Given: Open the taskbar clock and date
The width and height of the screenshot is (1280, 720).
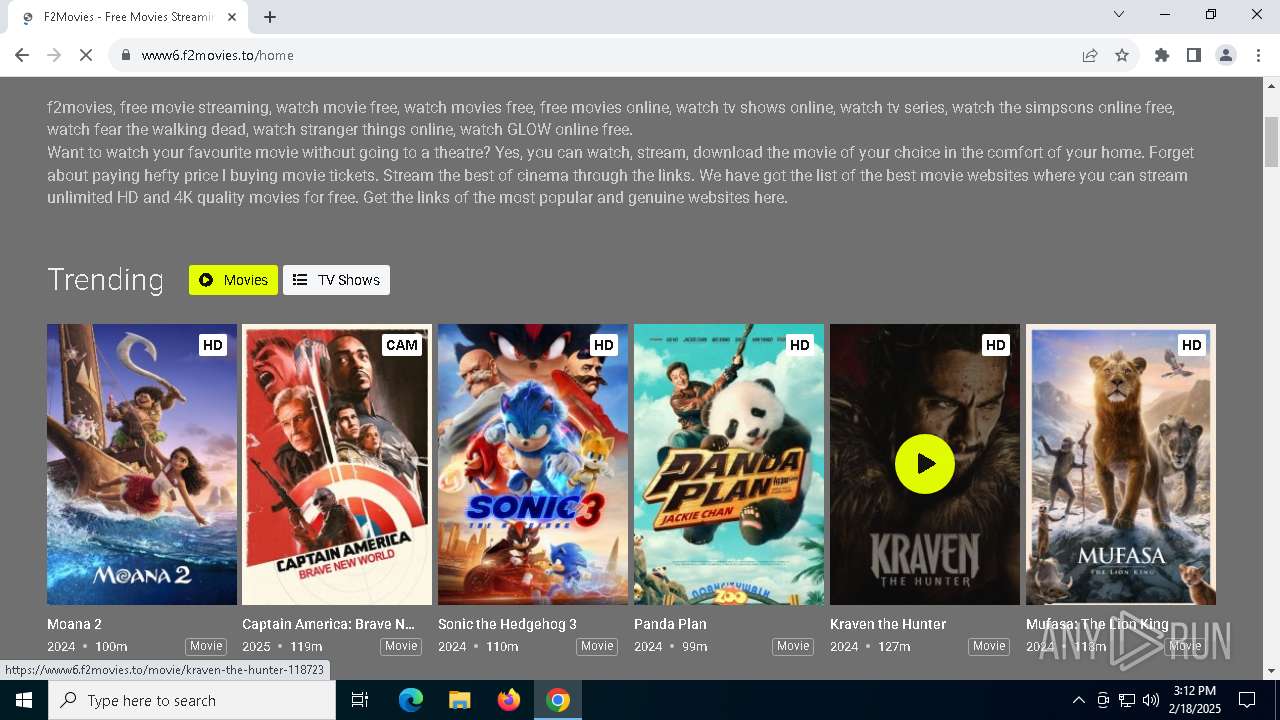Looking at the screenshot, I should click(1194, 700).
